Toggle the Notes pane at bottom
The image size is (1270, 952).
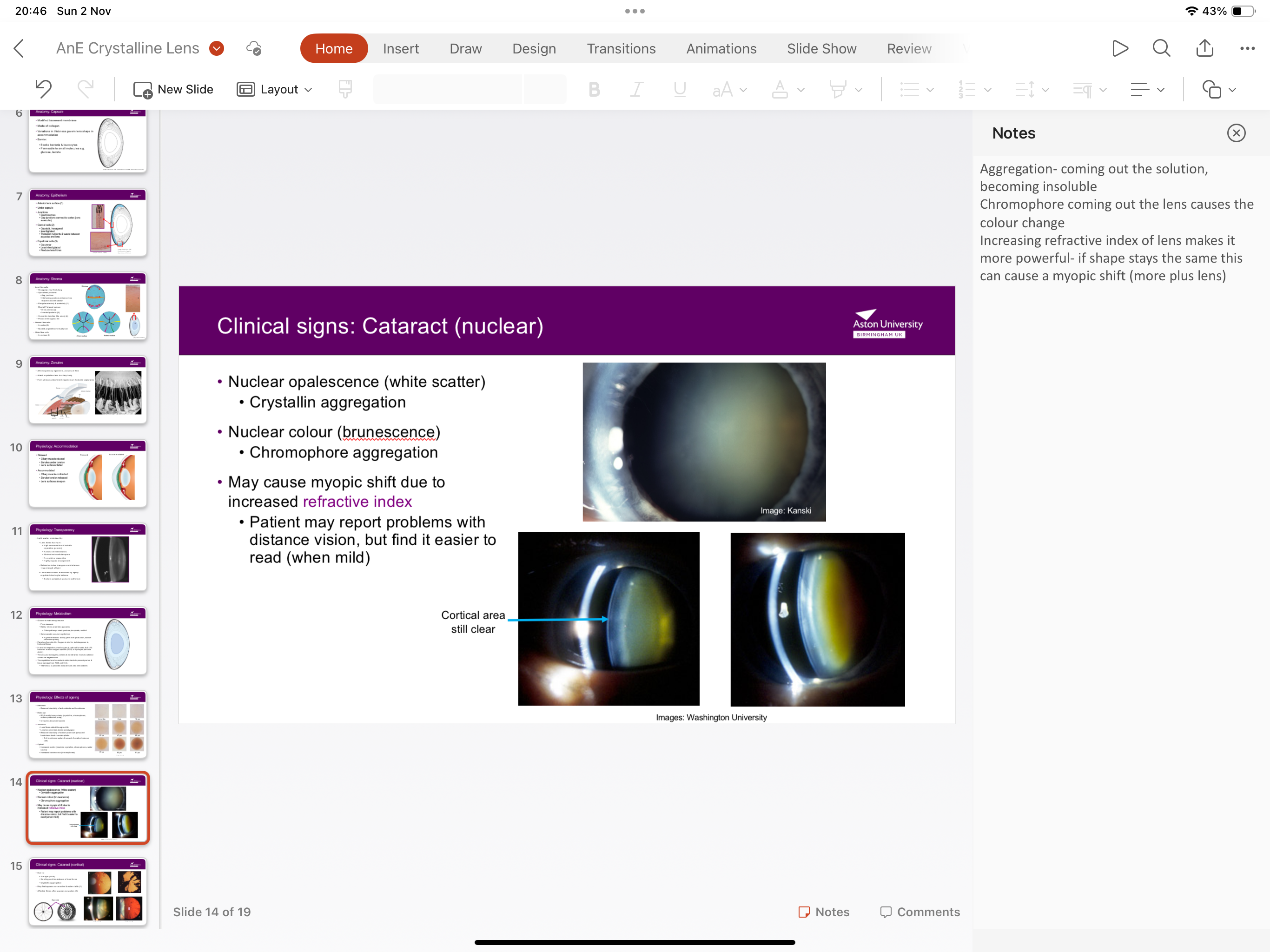824,911
